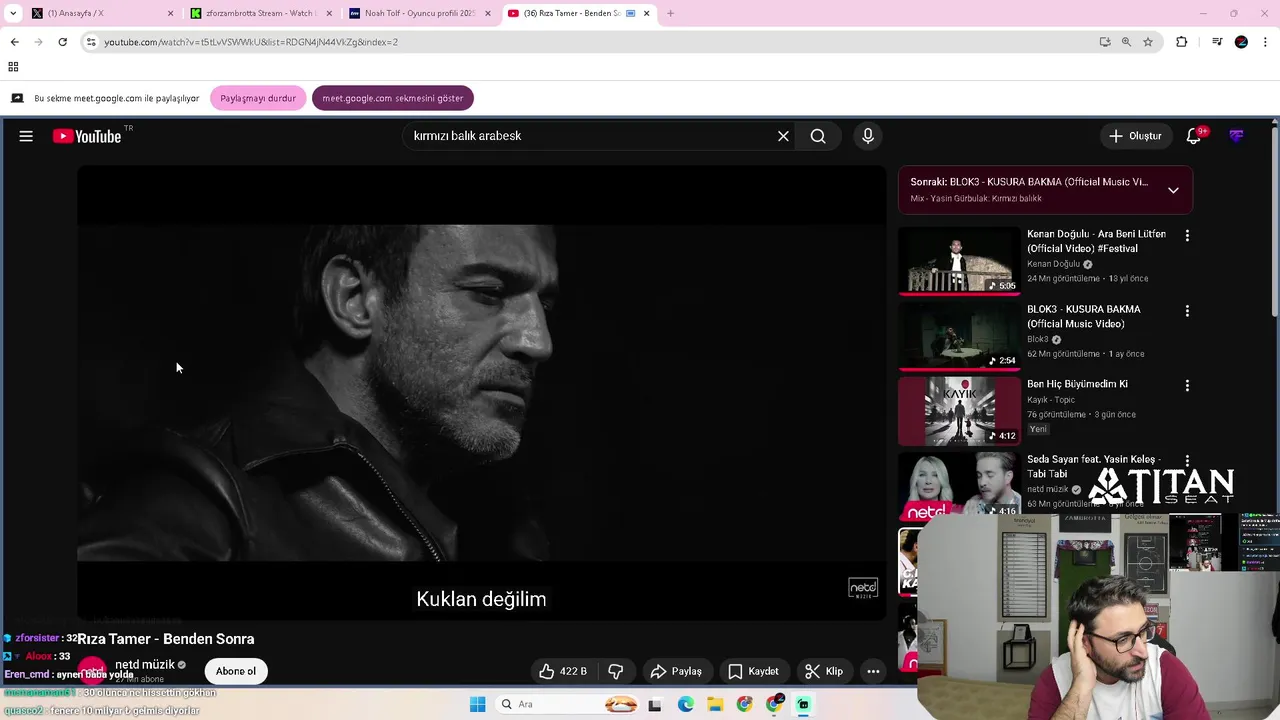Run search with magnifier button
This screenshot has height=720, width=1280.
[818, 136]
